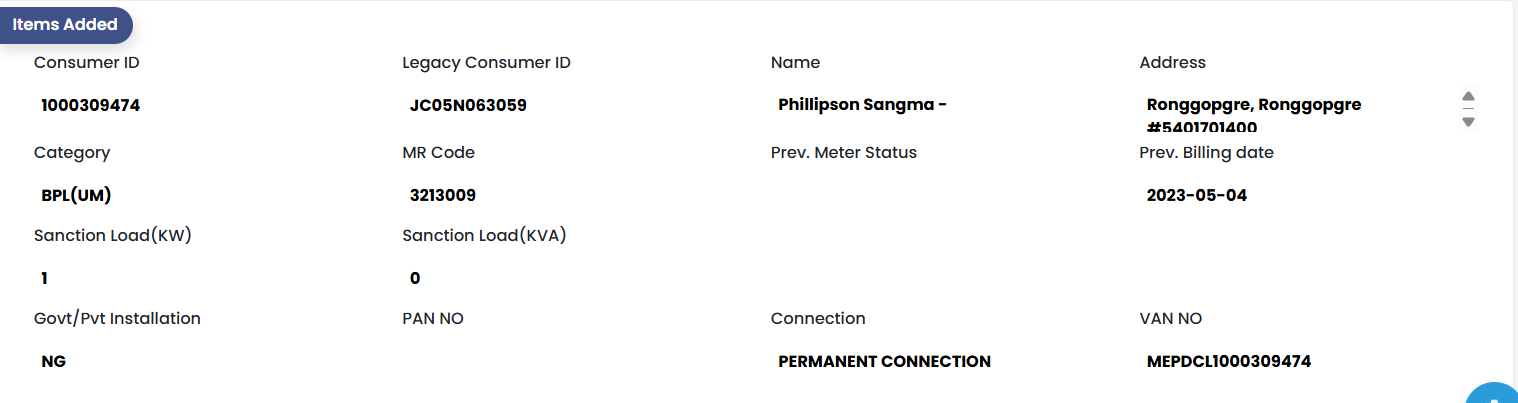This screenshot has width=1518, height=403.
Task: Click the Sanction Load(KVA) value 0
Action: point(415,279)
